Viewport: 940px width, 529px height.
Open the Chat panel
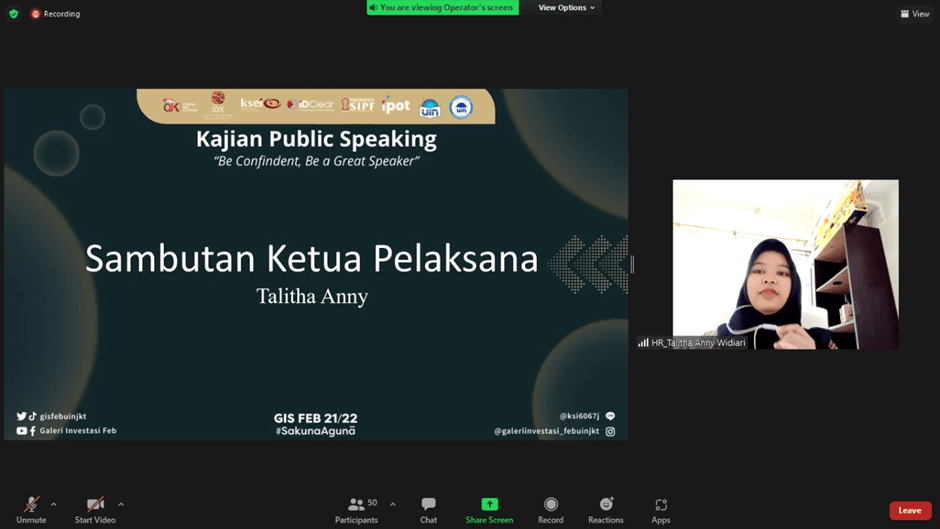tap(428, 510)
